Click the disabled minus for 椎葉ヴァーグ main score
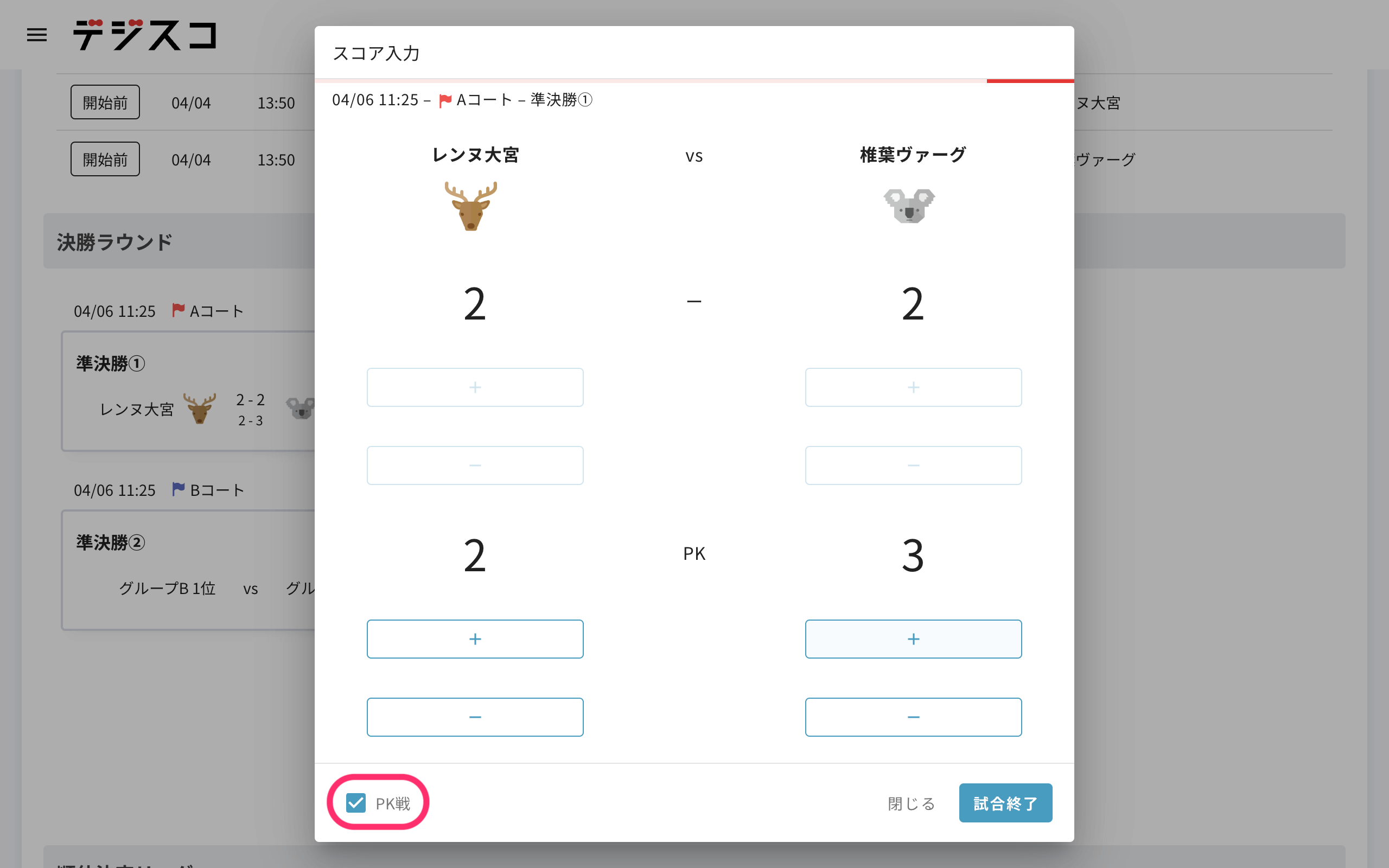The image size is (1389, 868). tap(913, 465)
